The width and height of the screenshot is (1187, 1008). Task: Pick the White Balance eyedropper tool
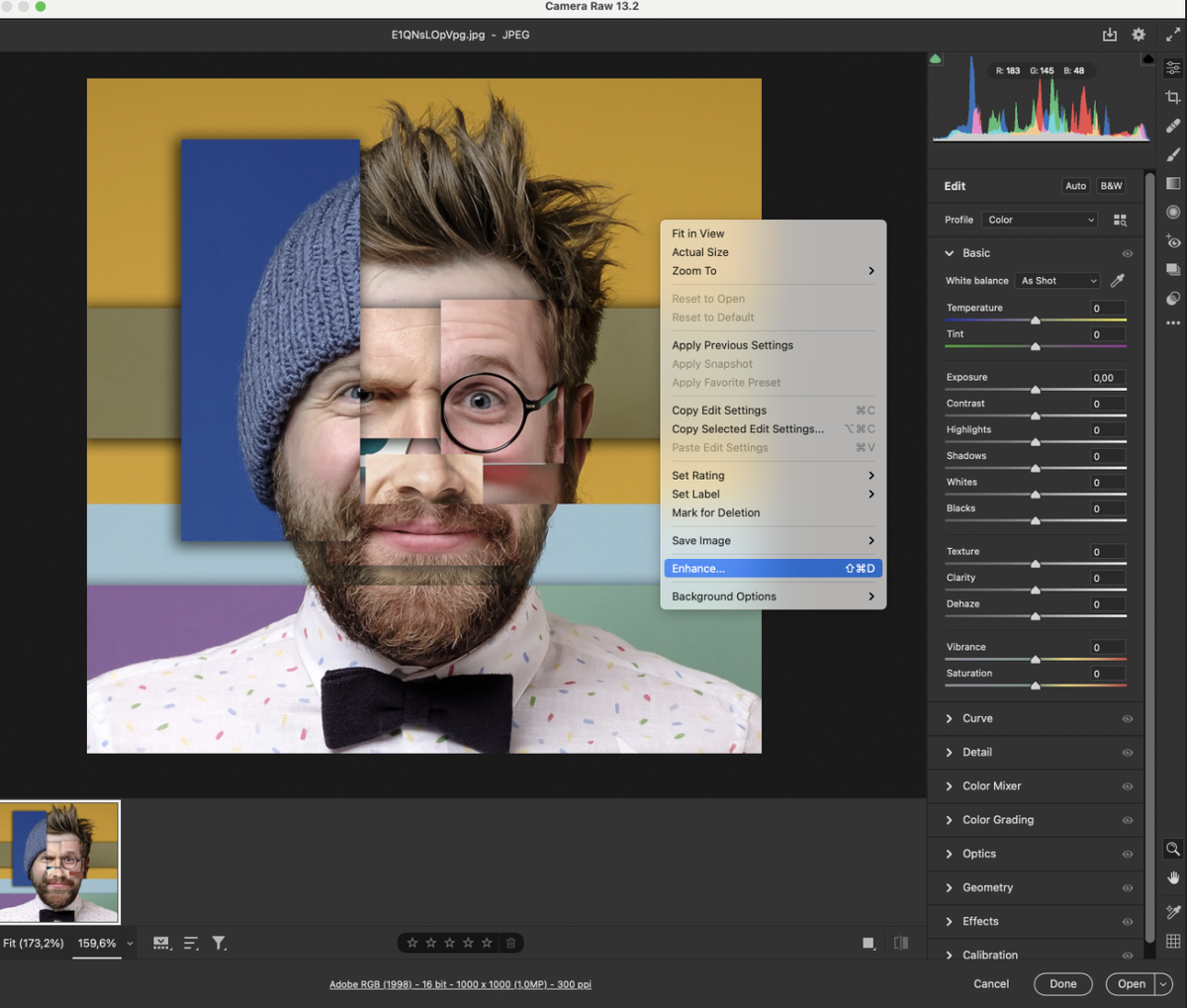[x=1118, y=281]
